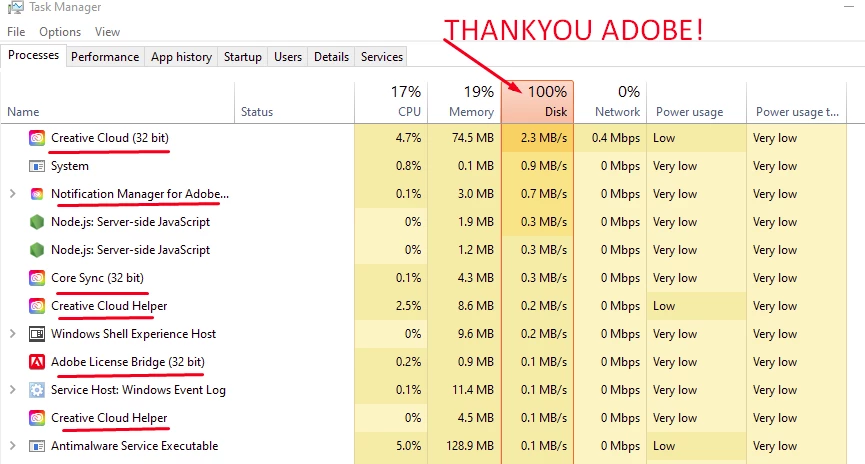Click the 74.5 MB memory value
This screenshot has width=865, height=464.
coord(473,138)
